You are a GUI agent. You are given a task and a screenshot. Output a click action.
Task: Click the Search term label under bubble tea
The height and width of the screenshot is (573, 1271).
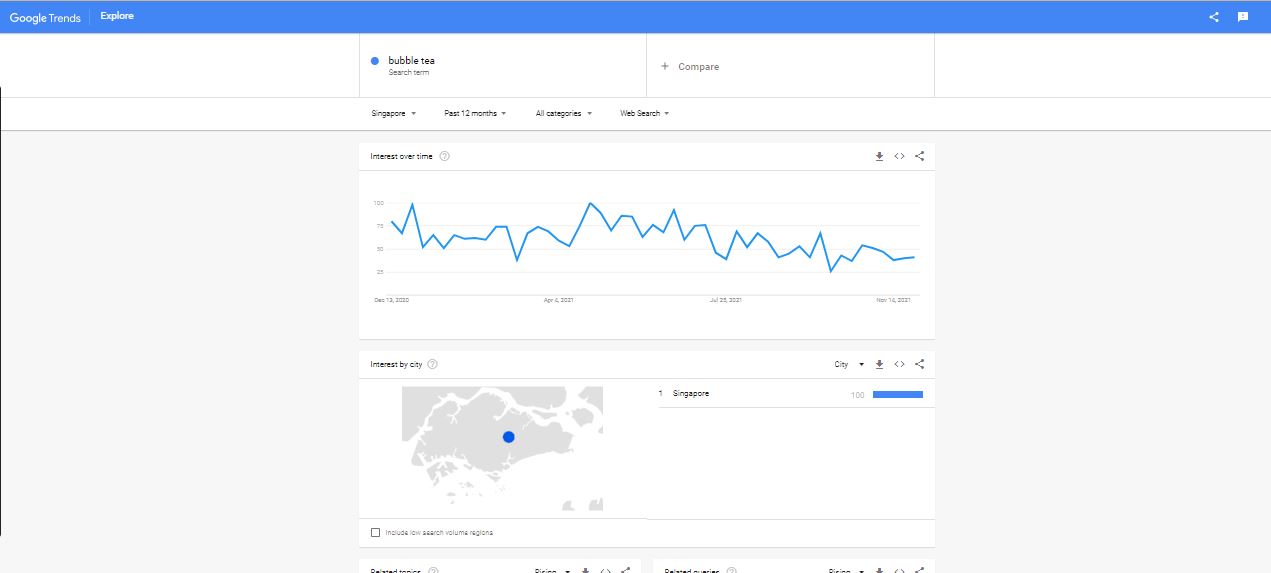pos(408,73)
